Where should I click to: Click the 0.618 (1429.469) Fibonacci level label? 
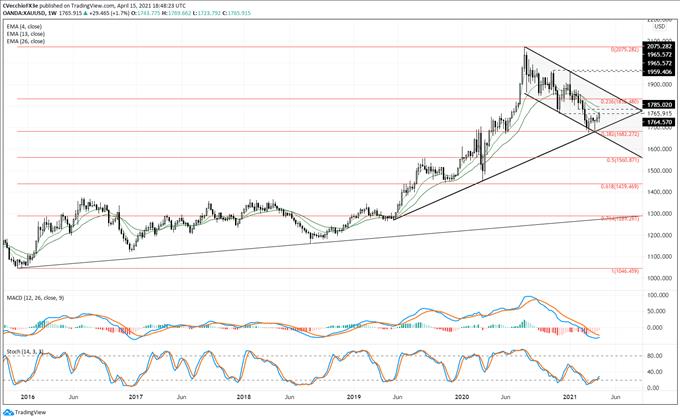(x=620, y=187)
